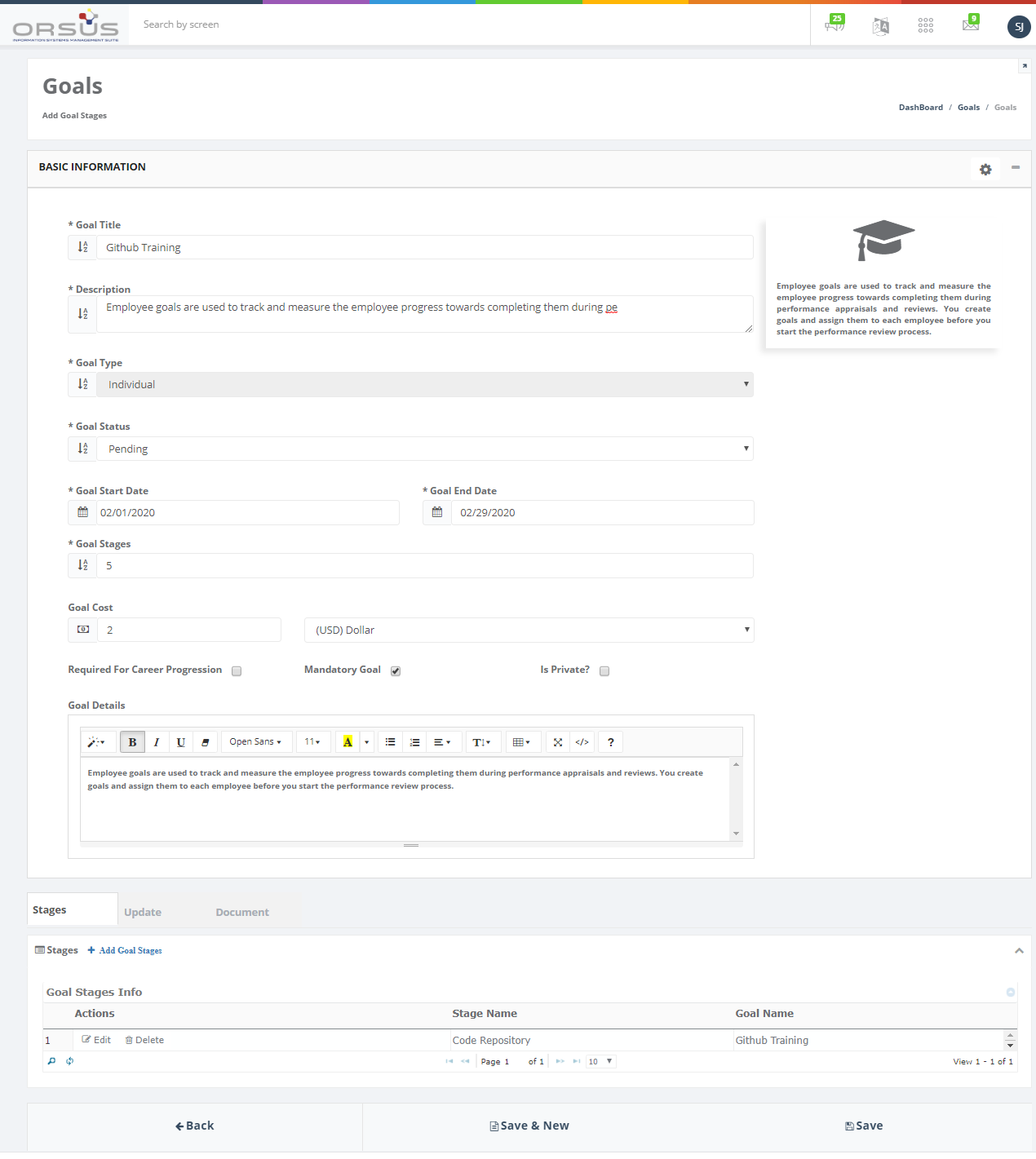Viewport: 1036px width, 1159px height.
Task: Switch to the Document tab
Action: pos(242,913)
